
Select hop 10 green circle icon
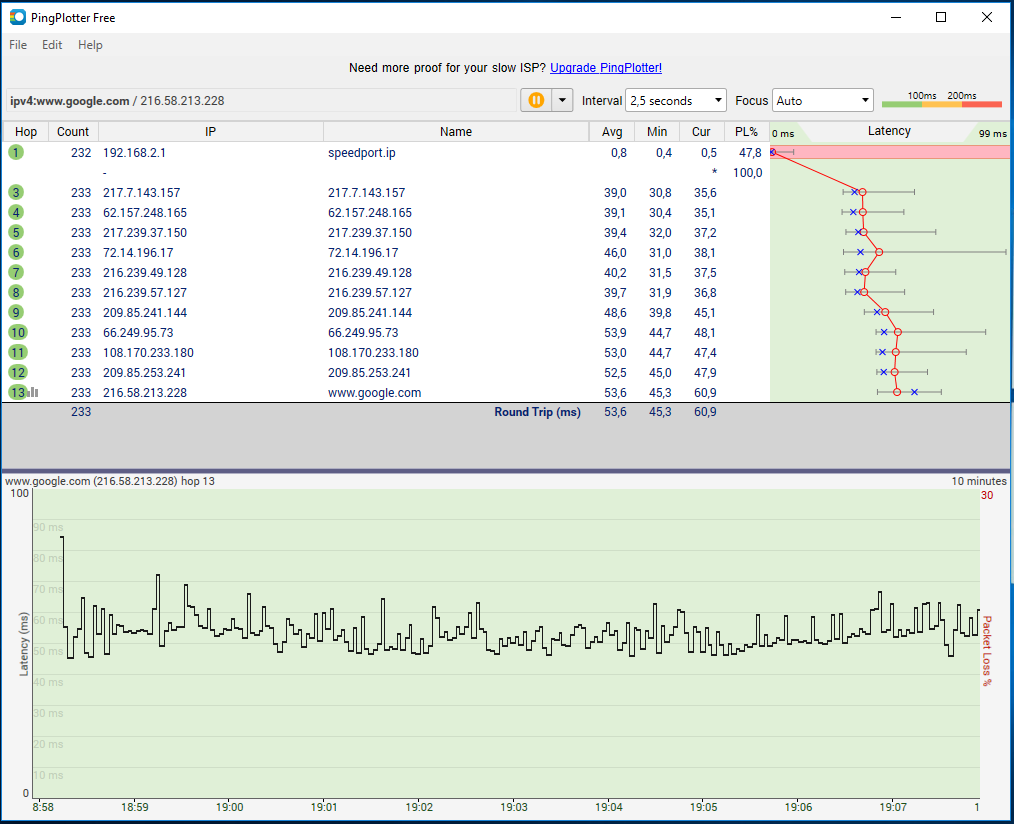pos(17,333)
